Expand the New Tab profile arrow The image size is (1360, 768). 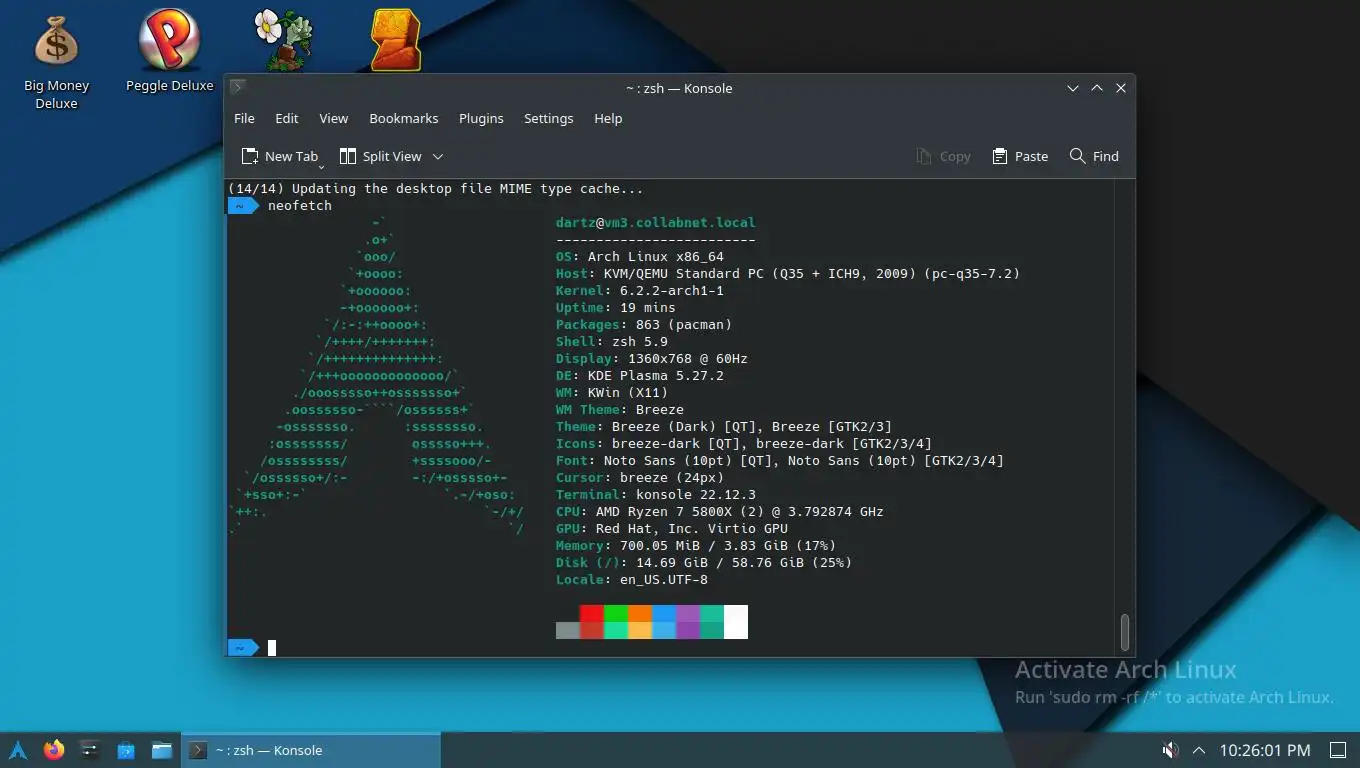tap(321, 165)
